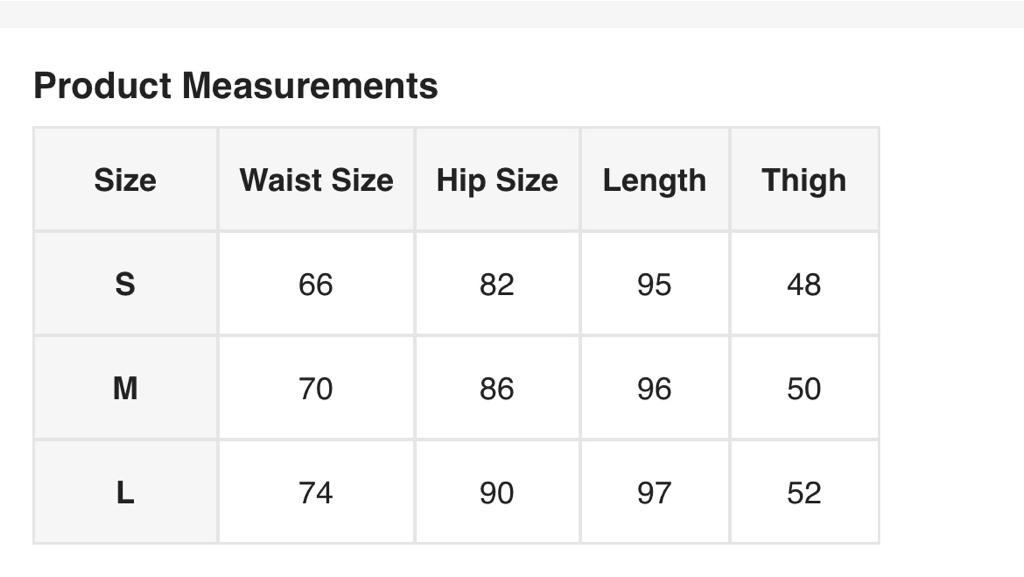Click the L size row label
The width and height of the screenshot is (1024, 577).
tap(125, 492)
